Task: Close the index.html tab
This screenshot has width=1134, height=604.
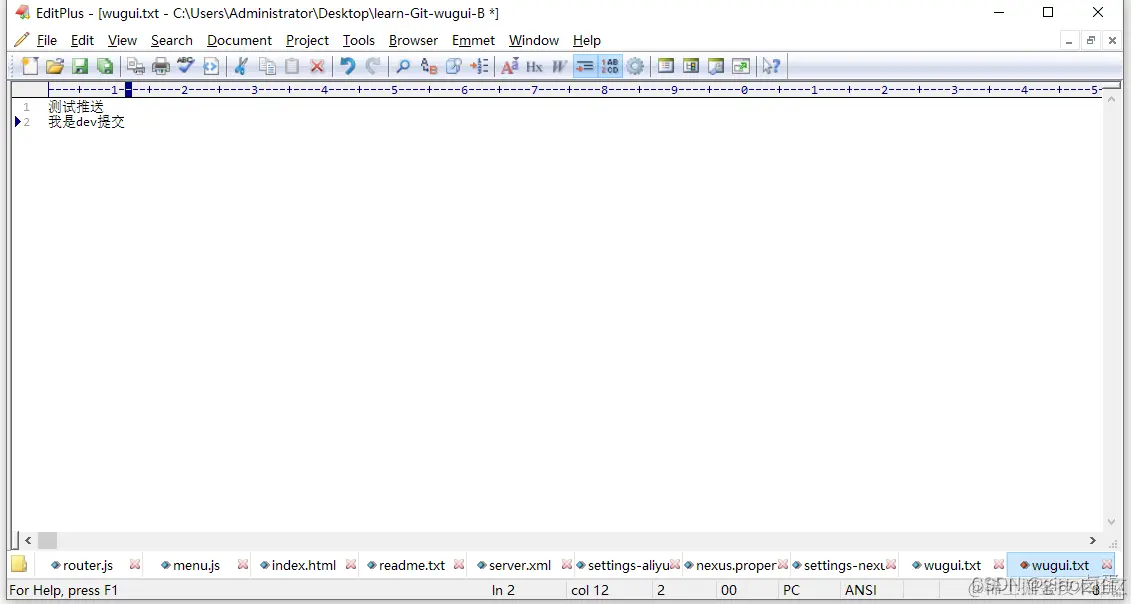Action: (x=351, y=564)
